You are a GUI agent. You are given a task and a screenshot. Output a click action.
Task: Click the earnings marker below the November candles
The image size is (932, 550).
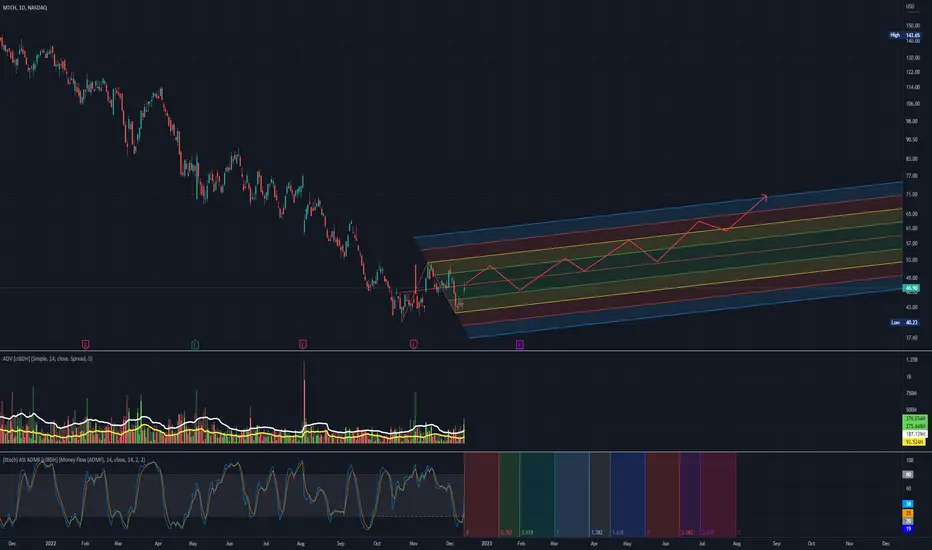click(414, 344)
